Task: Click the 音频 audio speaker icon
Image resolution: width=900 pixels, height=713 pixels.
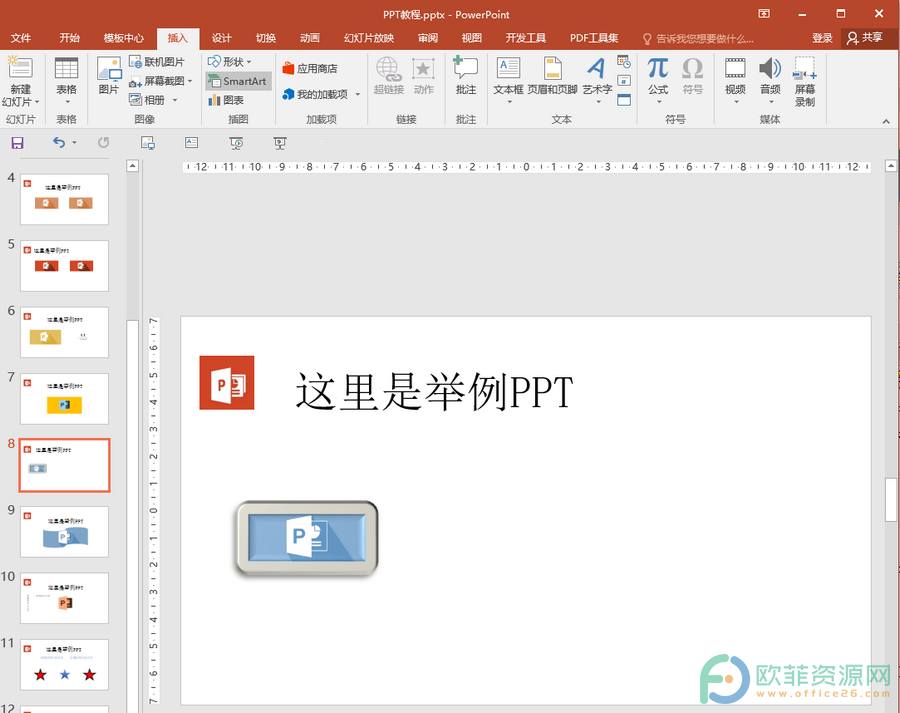Action: tap(770, 68)
